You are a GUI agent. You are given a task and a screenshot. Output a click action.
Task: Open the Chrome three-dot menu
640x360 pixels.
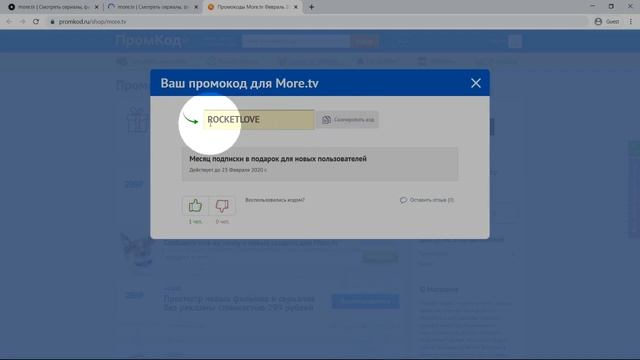click(x=631, y=22)
